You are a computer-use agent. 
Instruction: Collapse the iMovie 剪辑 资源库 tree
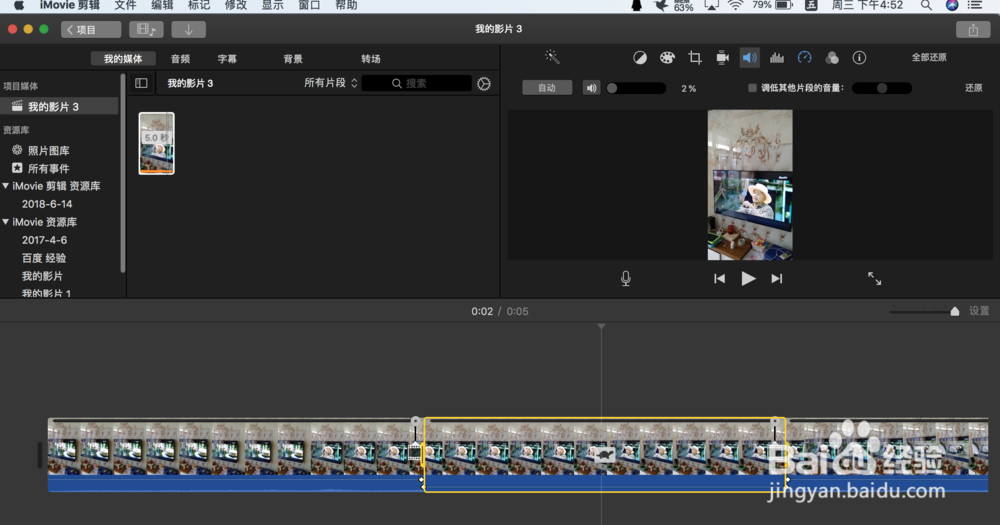(6, 186)
